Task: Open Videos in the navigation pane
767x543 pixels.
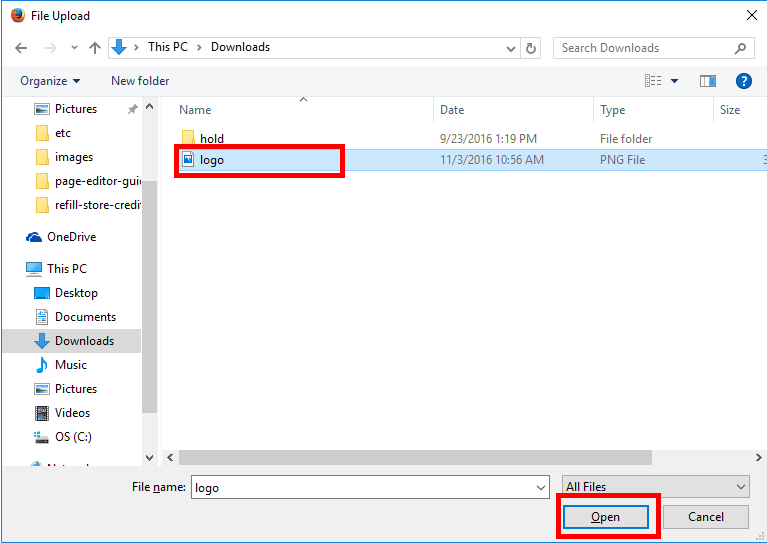Action: click(62, 413)
